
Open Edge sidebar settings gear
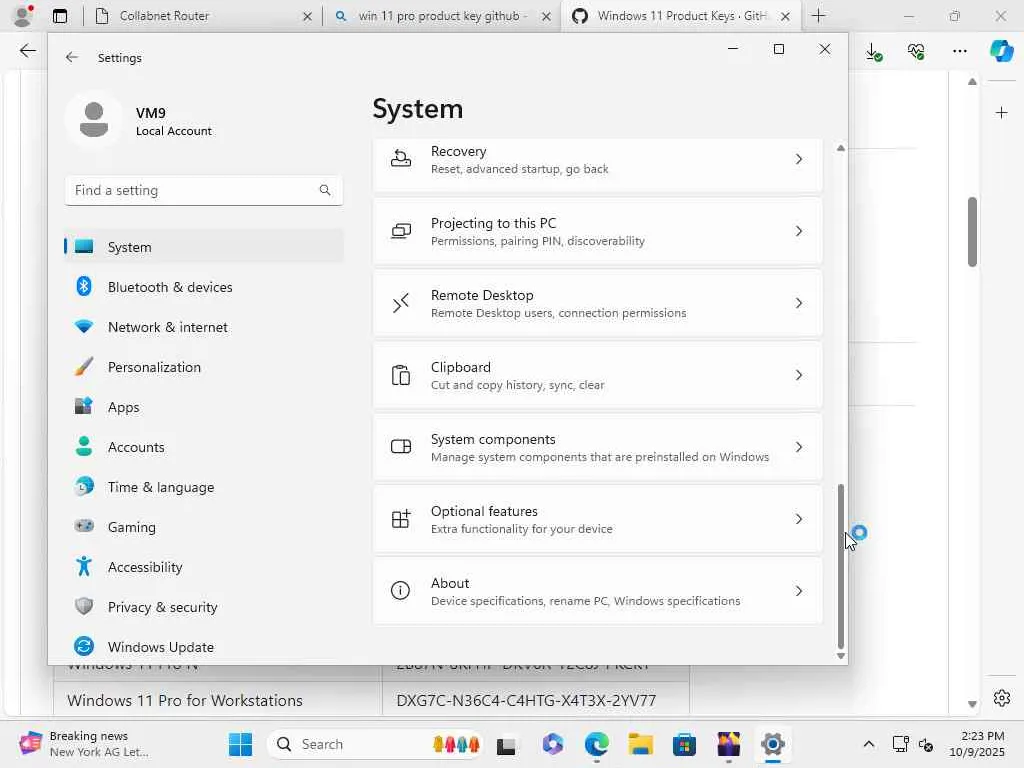1001,697
